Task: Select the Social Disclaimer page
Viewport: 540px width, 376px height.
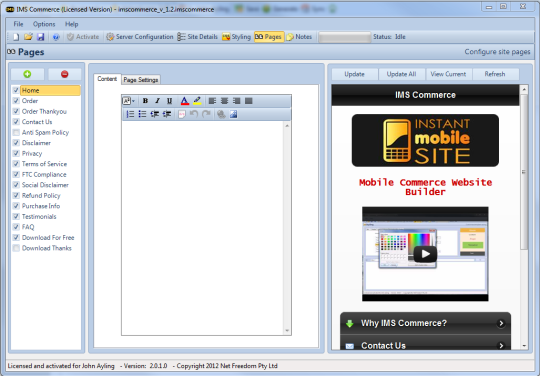Action: tap(45, 185)
